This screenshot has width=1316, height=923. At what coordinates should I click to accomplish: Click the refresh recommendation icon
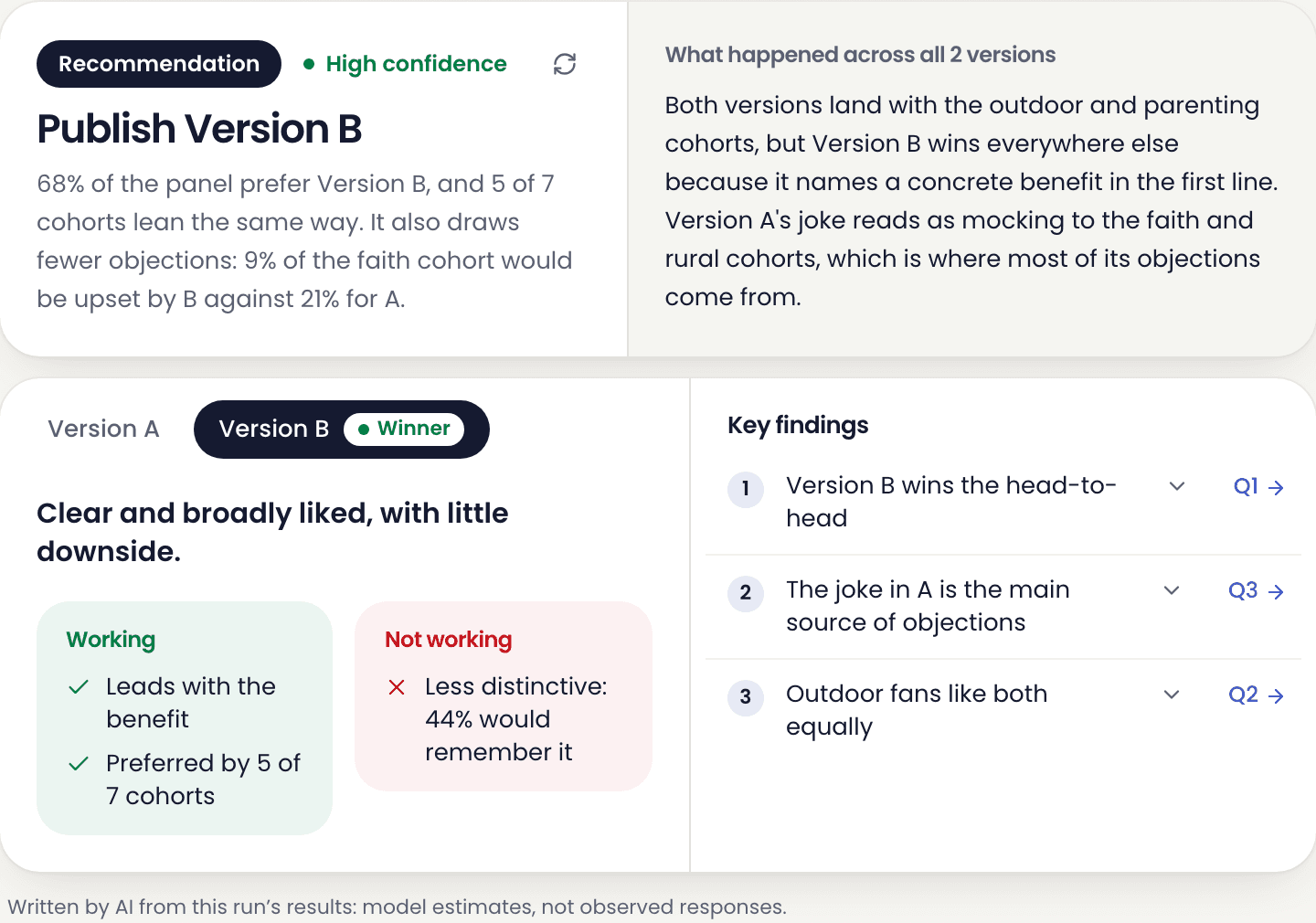tap(565, 64)
